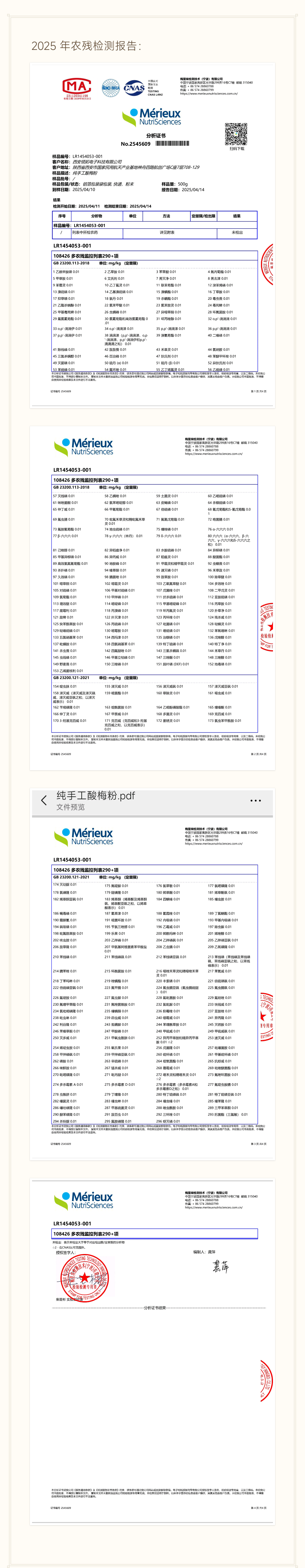Click 报告日期: 2025/04/14
This screenshot has width=305, height=1568.
(x=183, y=189)
